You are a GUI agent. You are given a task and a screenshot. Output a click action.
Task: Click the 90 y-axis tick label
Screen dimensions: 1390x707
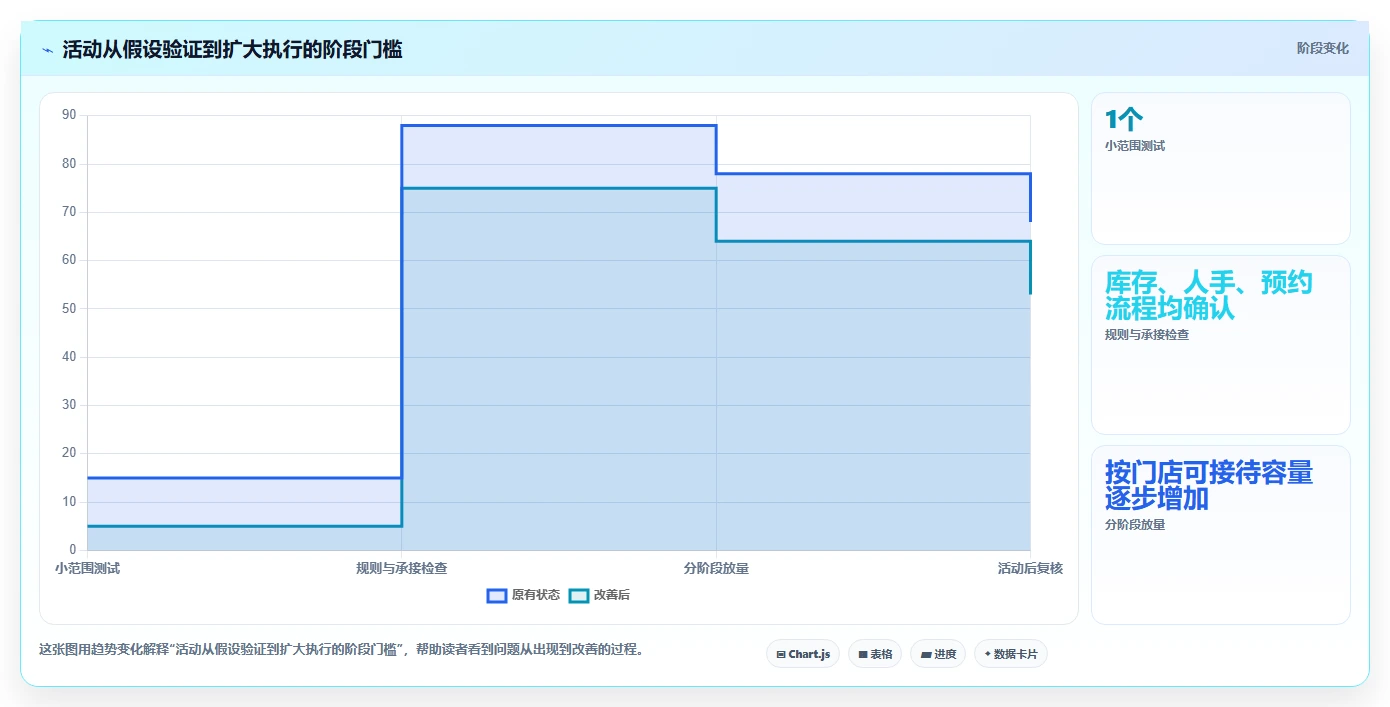point(69,115)
